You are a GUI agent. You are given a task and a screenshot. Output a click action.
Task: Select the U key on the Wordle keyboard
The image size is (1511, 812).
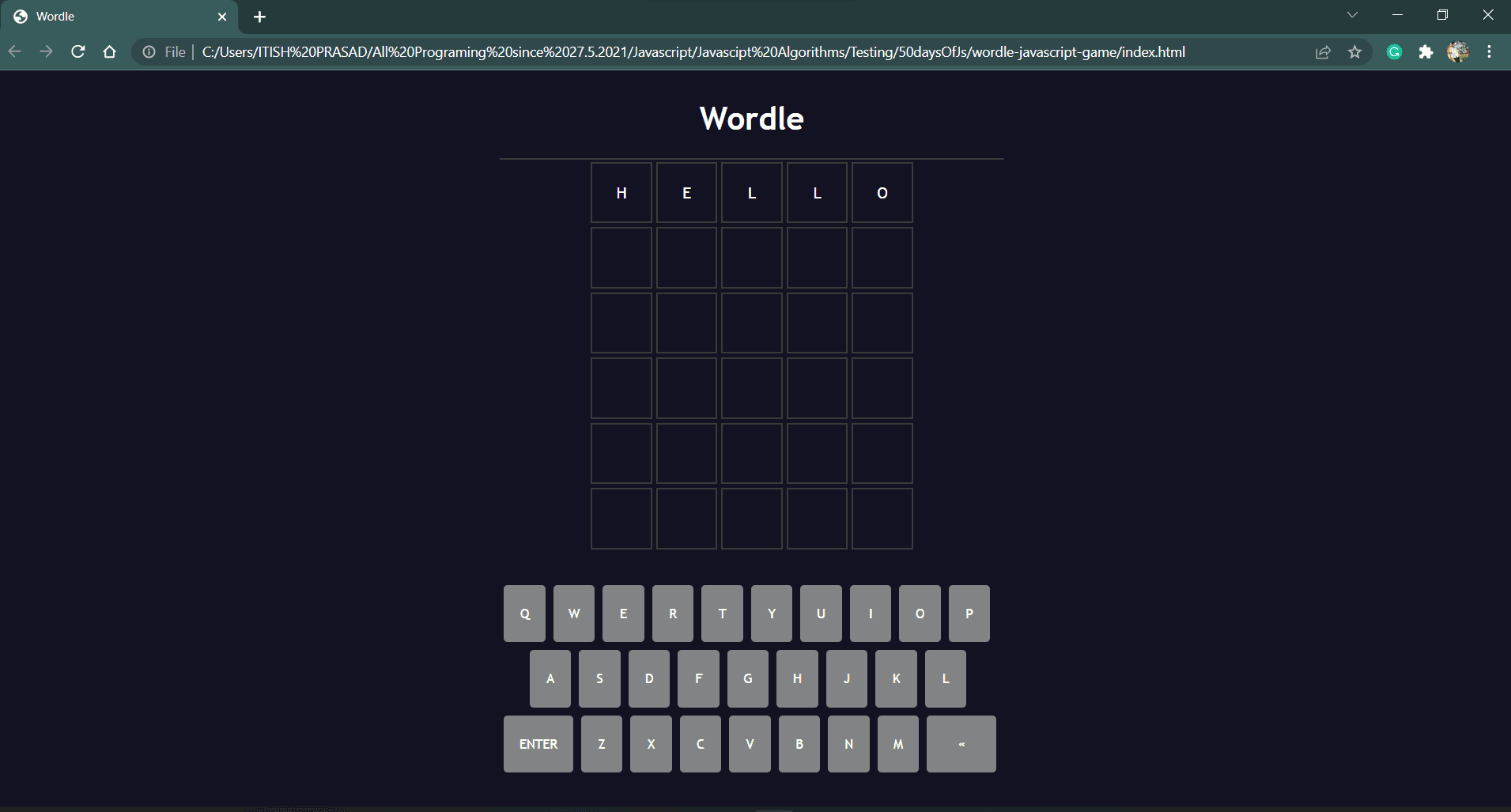coord(821,614)
